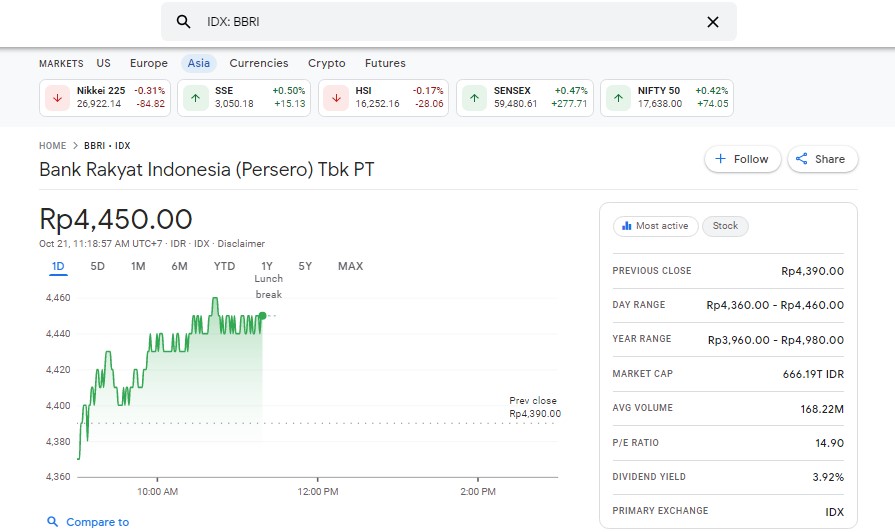Viewport: 895px width, 532px height.
Task: Click the search magnifier icon
Action: coord(183,22)
